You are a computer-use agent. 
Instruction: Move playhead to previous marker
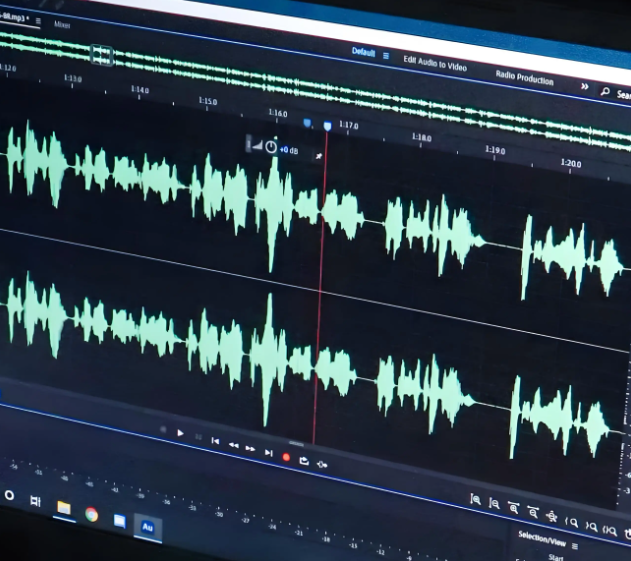pos(215,441)
